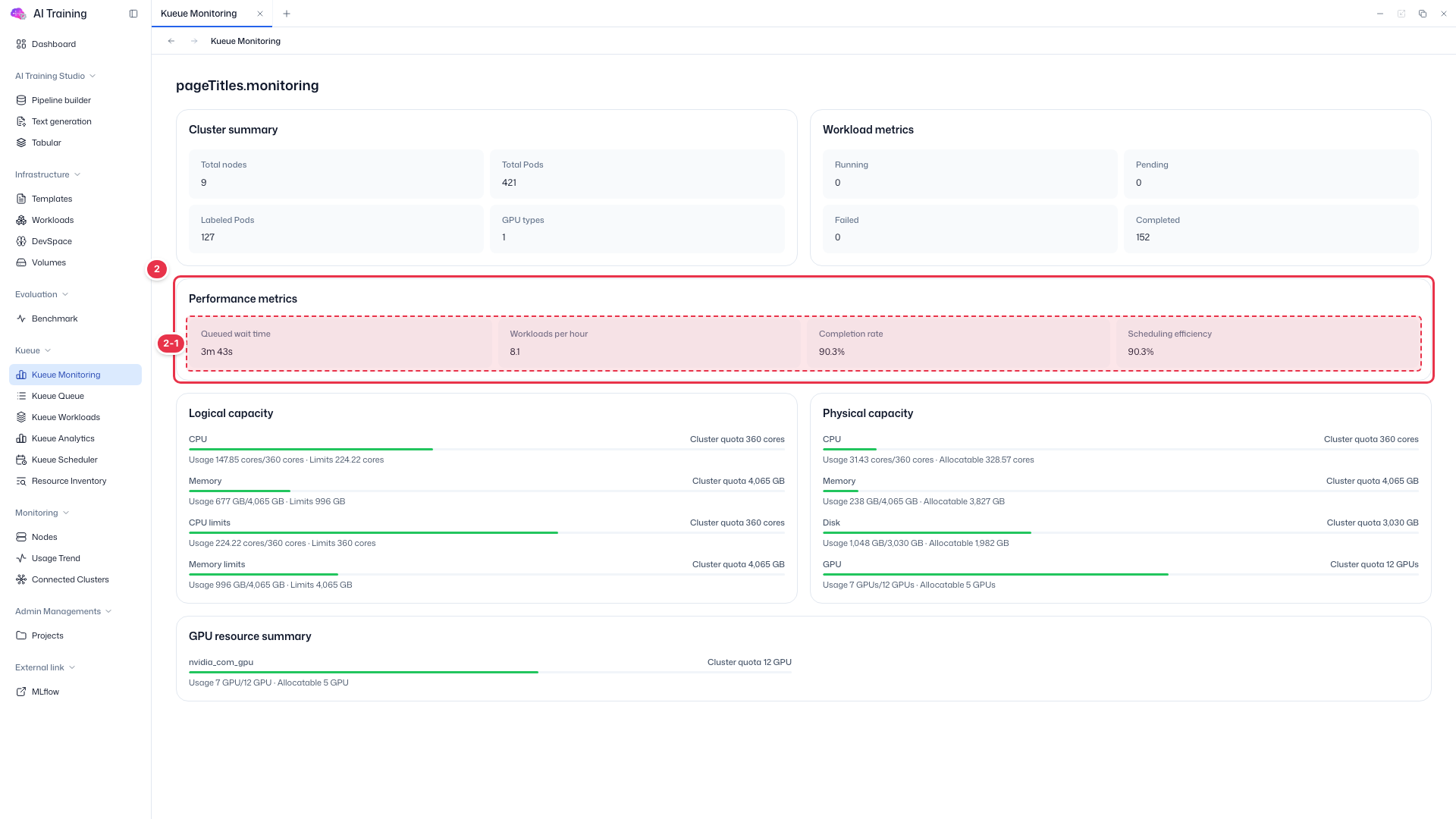Click the Kueue Queue list icon
Screen dimensions: 1456x819
(x=21, y=396)
